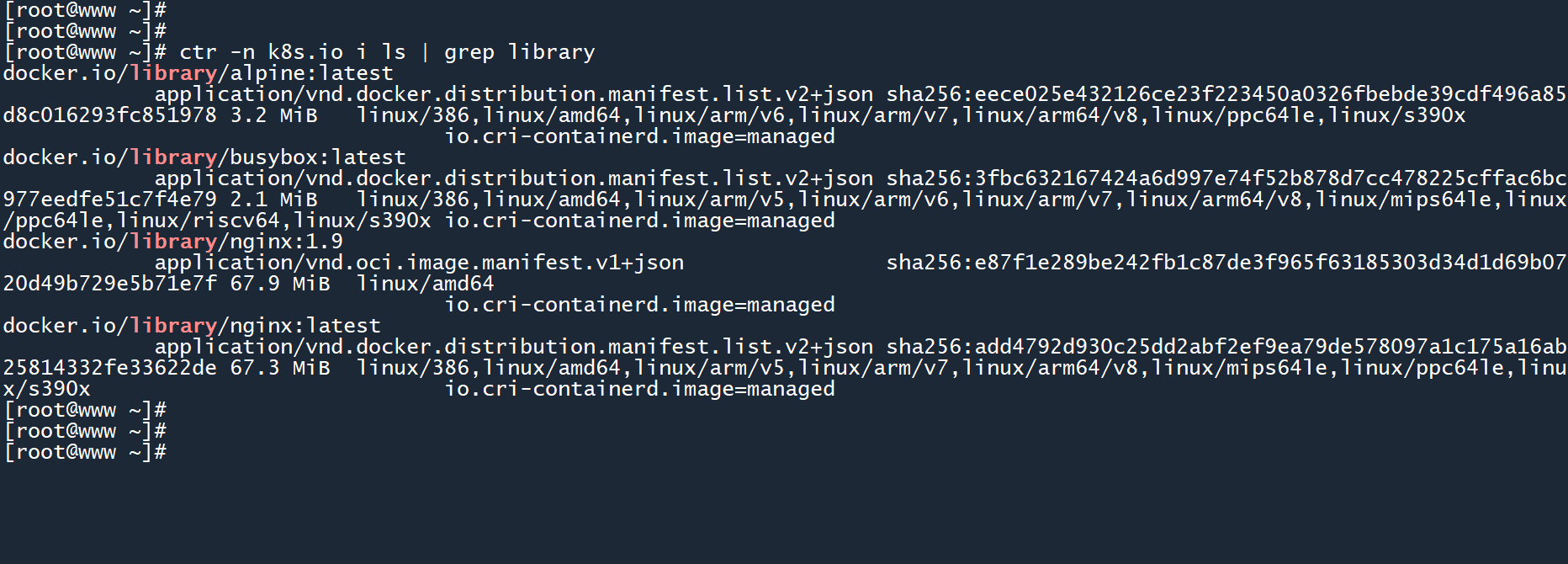This screenshot has width=1568, height=564.
Task: Click the 67.9 MiB size value
Action: click(x=280, y=284)
